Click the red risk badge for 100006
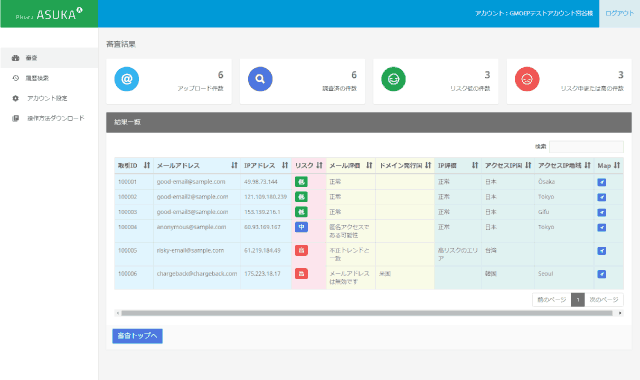Image resolution: width=640 pixels, height=380 pixels. click(x=301, y=273)
